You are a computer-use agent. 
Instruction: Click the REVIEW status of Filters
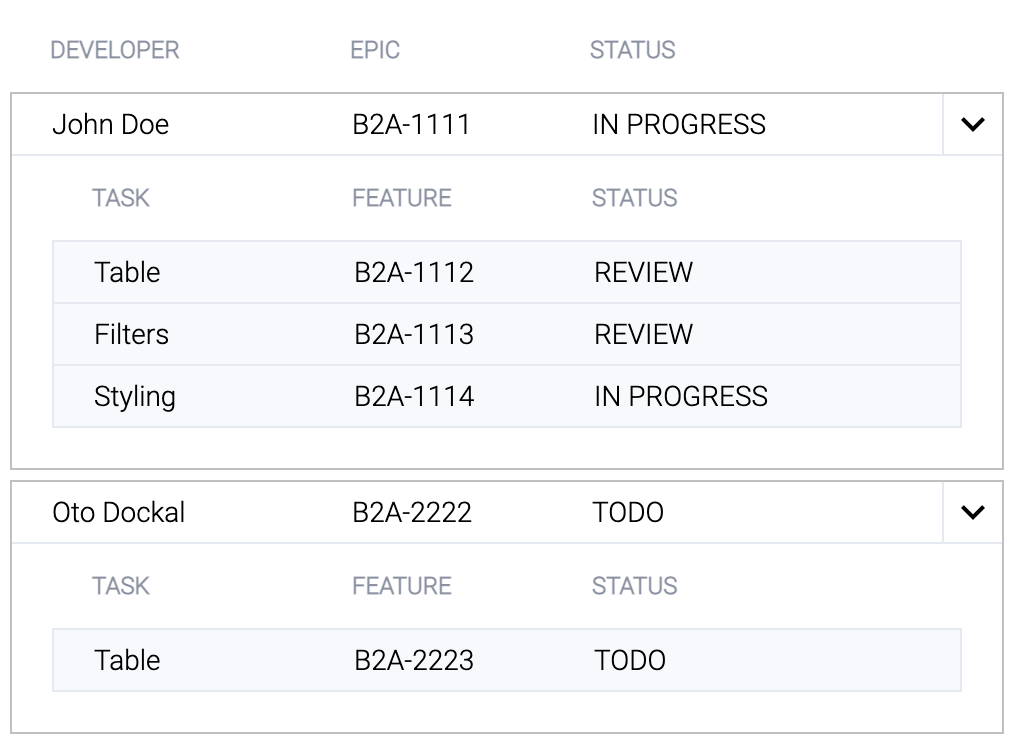tap(643, 334)
